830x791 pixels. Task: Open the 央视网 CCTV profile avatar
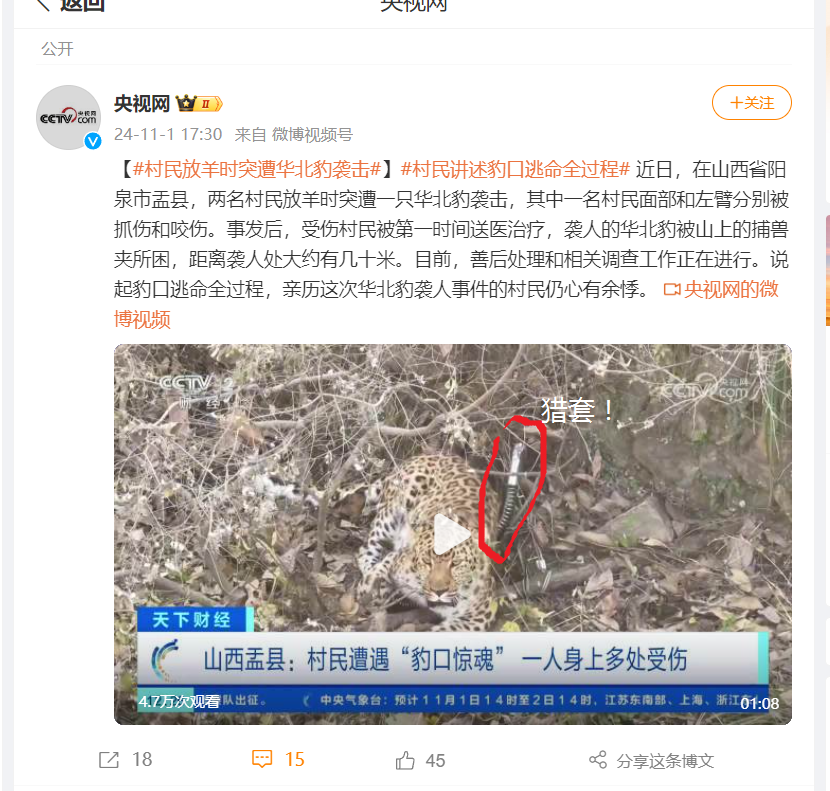click(68, 117)
